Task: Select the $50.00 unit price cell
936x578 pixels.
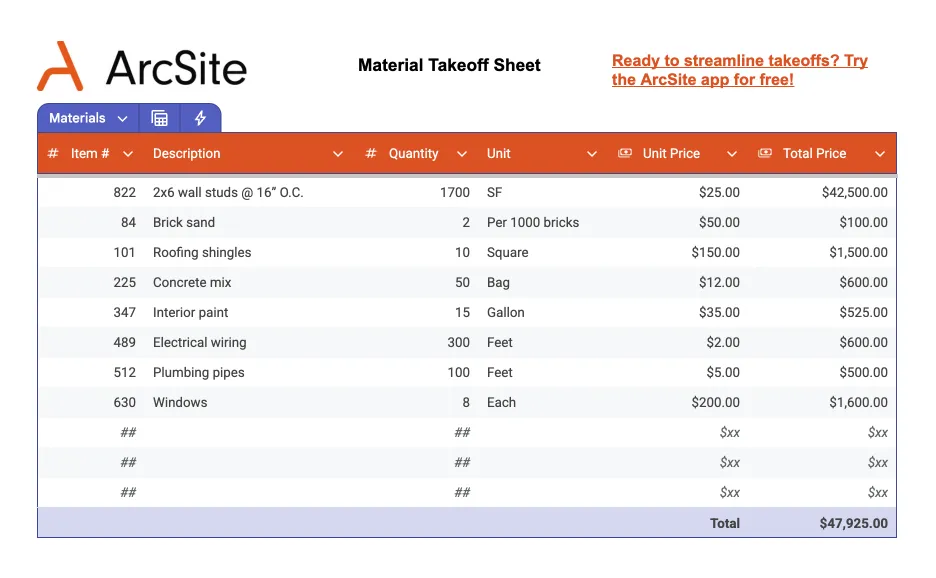Action: click(719, 222)
